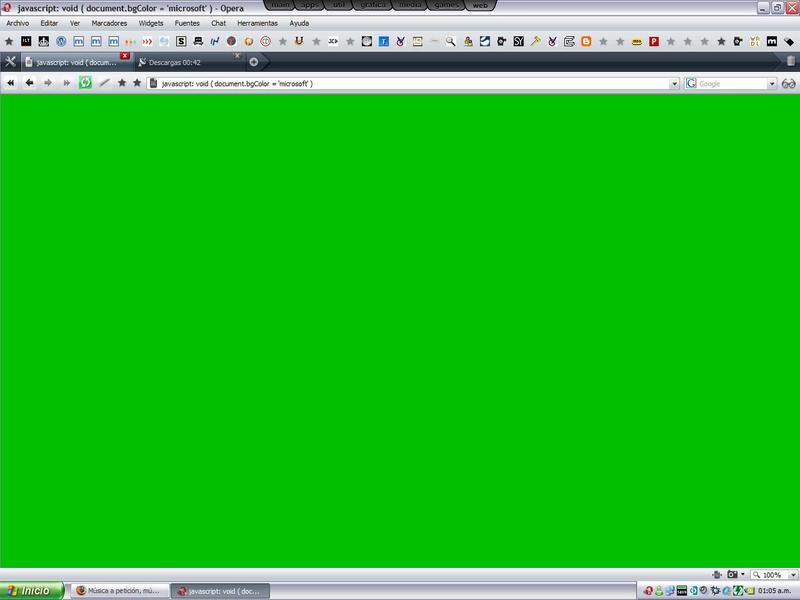Click the orange Blogger bookmark icon

coord(586,42)
